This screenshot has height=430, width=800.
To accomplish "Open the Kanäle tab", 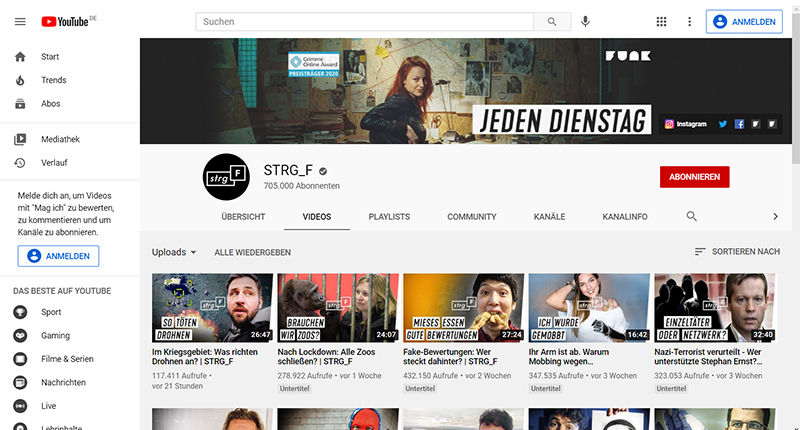I will click(x=549, y=217).
